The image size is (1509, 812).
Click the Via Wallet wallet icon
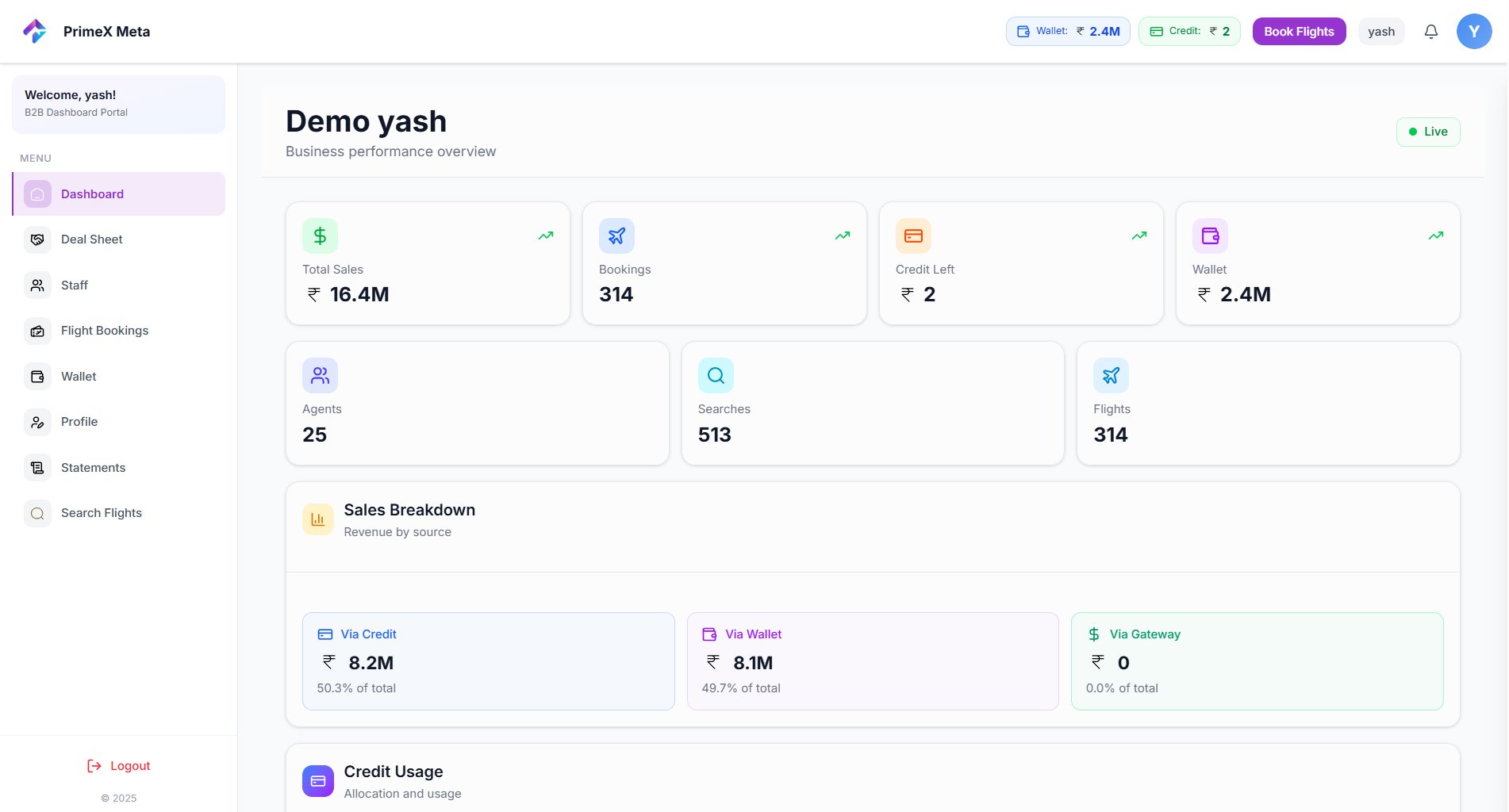click(709, 634)
